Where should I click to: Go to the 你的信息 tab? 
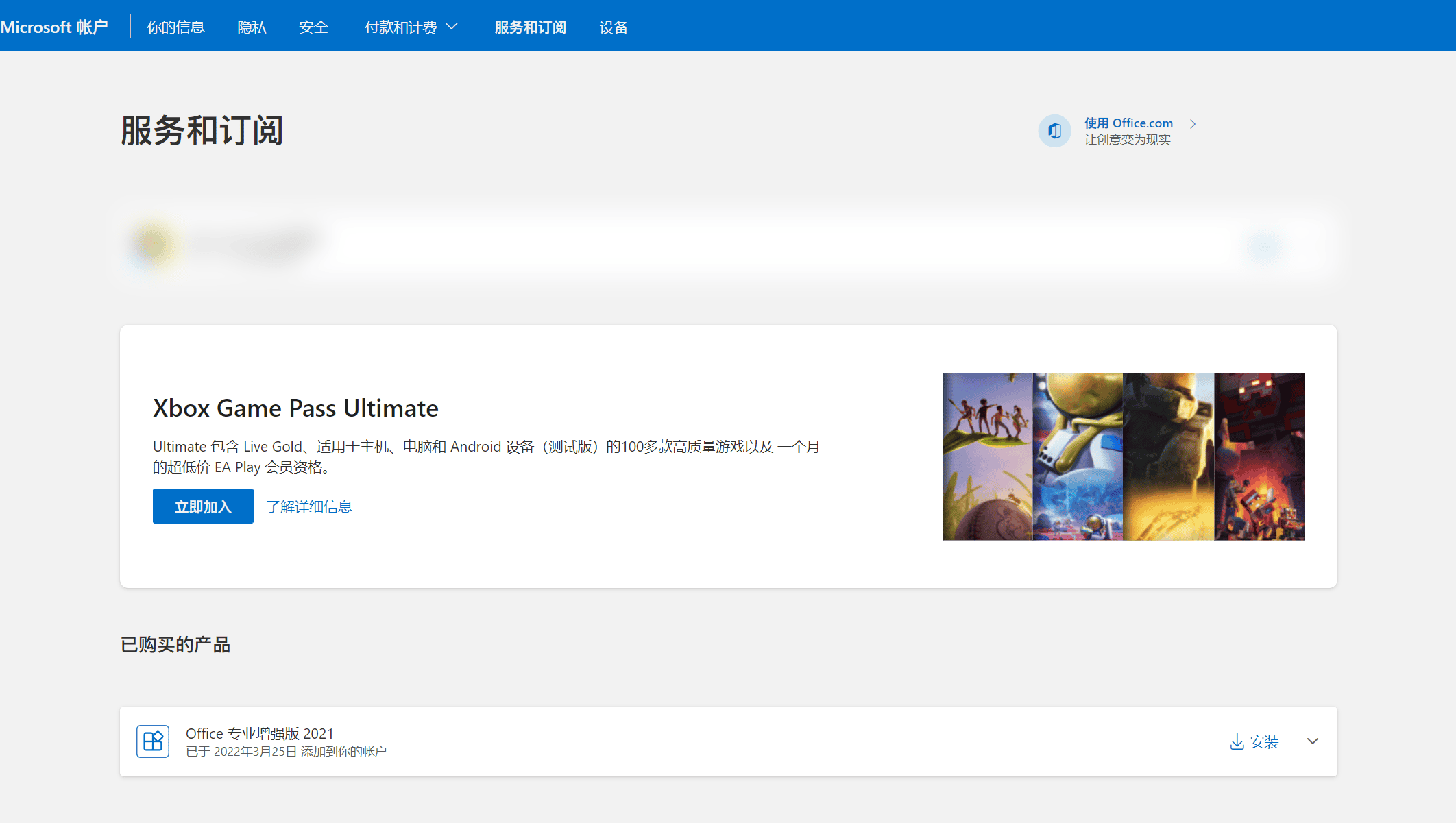pos(175,27)
